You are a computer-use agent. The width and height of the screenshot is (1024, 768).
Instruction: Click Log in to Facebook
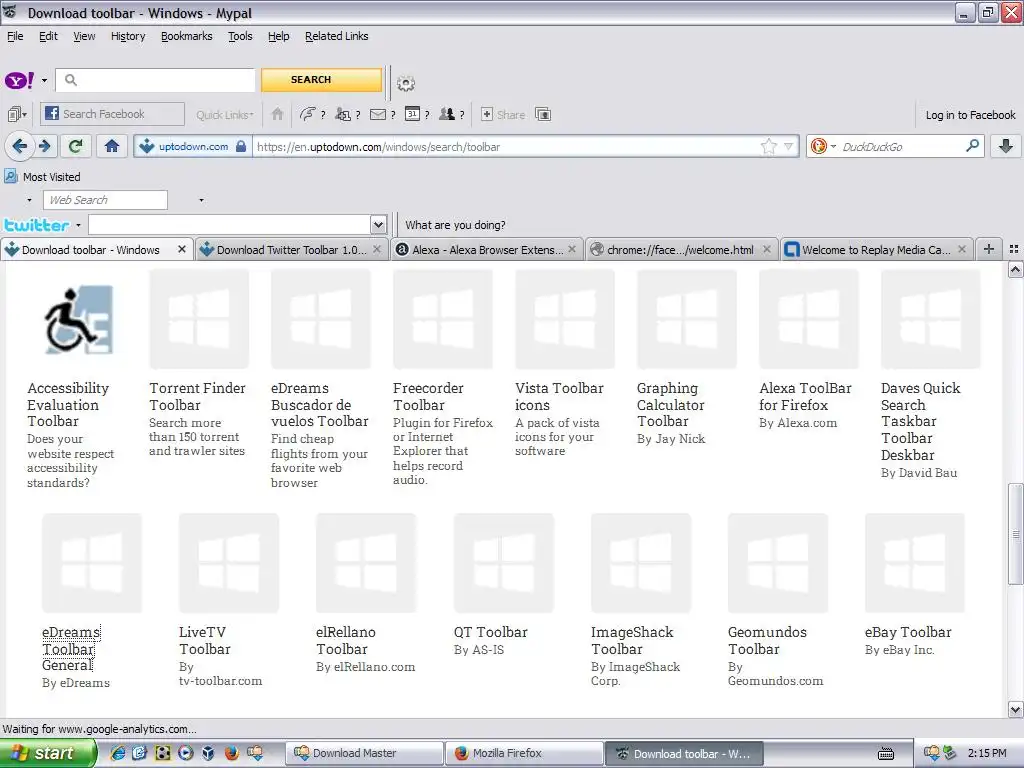[970, 115]
